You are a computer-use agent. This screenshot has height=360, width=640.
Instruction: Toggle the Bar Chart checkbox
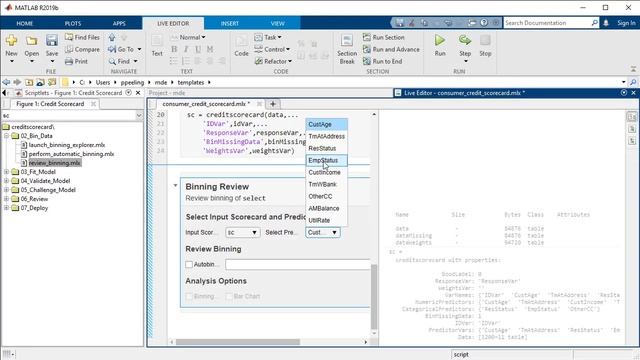click(229, 296)
